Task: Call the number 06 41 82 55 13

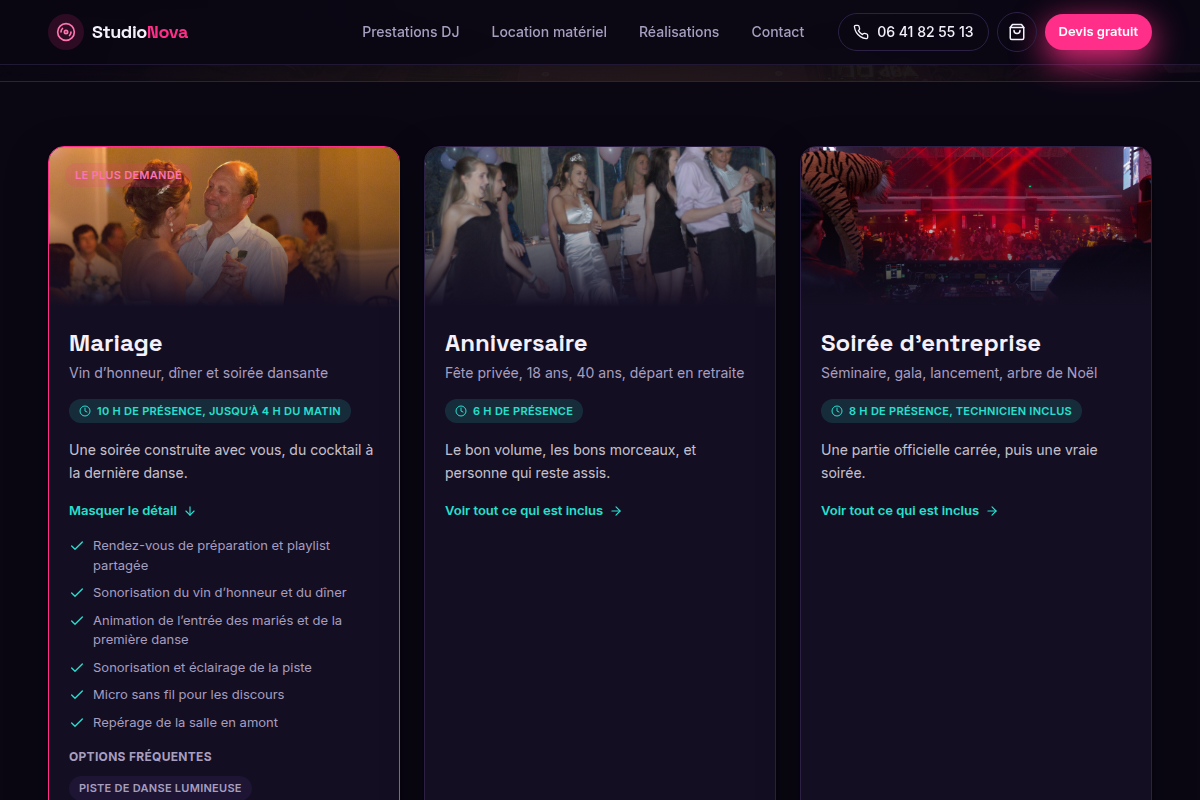Action: click(x=913, y=32)
